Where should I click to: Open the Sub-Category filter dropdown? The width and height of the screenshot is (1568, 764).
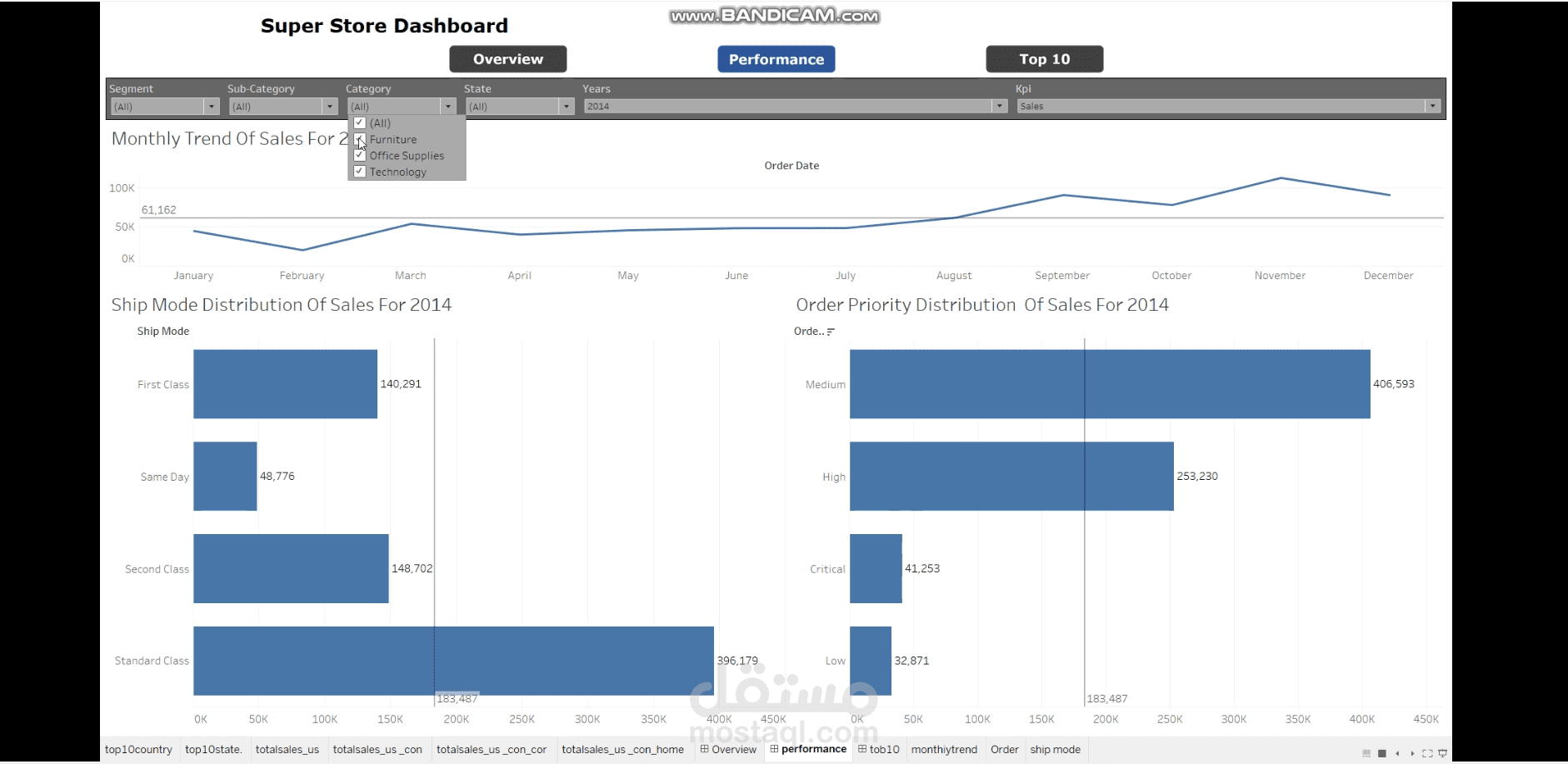[x=330, y=107]
